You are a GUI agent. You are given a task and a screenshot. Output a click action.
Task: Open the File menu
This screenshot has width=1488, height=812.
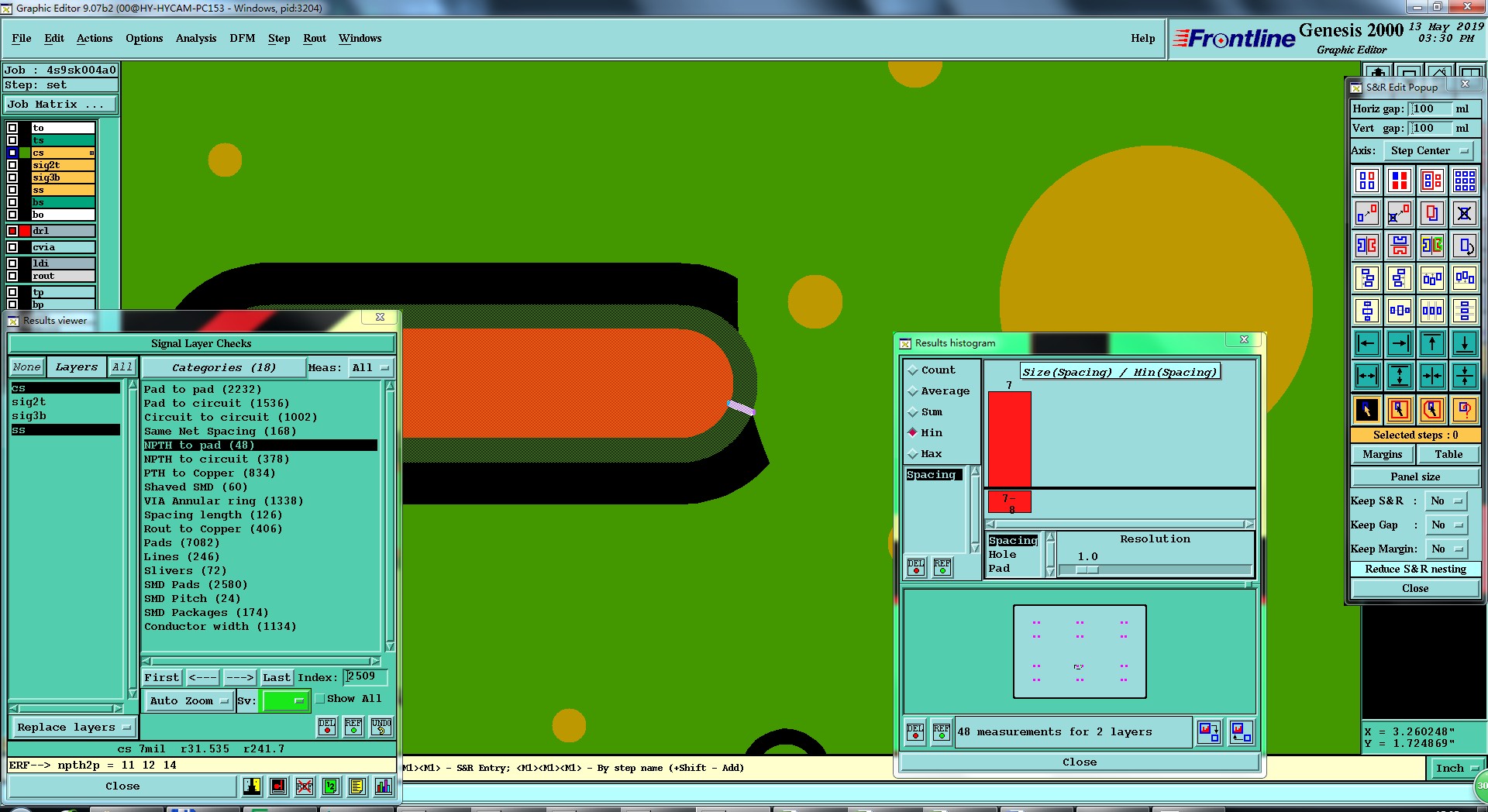pyautogui.click(x=22, y=39)
